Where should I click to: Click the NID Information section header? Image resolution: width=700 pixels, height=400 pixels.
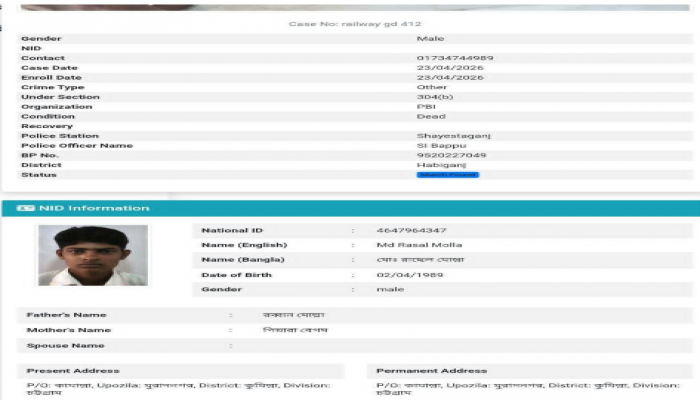tap(93, 208)
